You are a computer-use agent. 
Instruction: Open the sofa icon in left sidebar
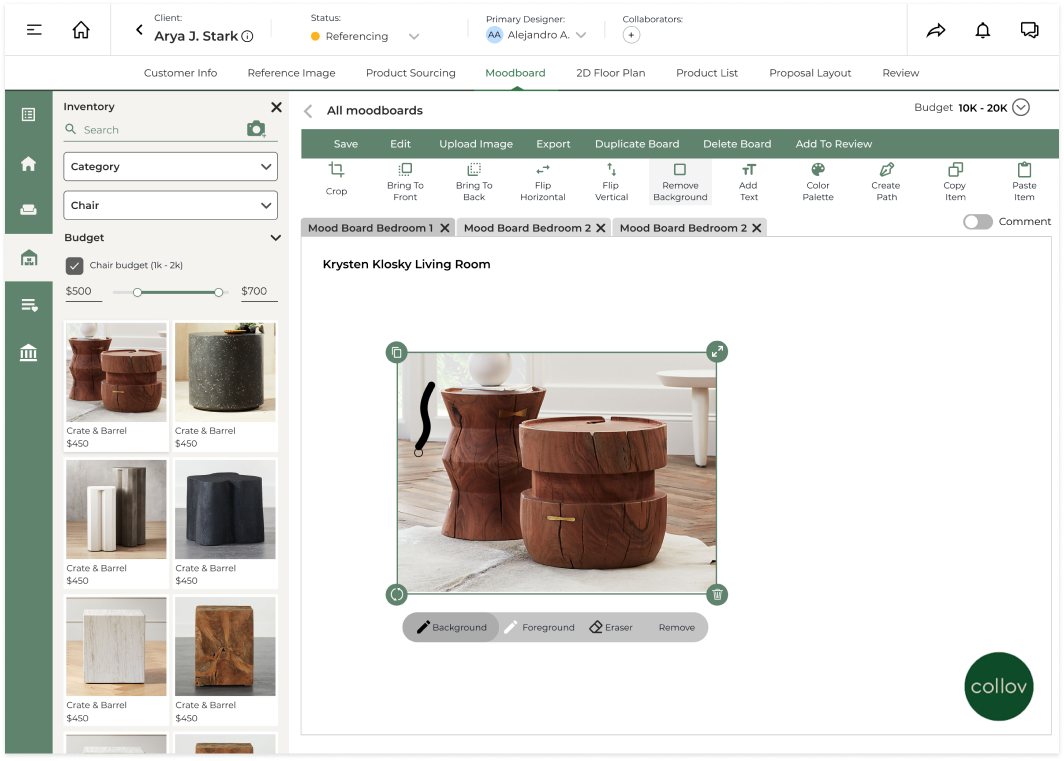tap(28, 210)
